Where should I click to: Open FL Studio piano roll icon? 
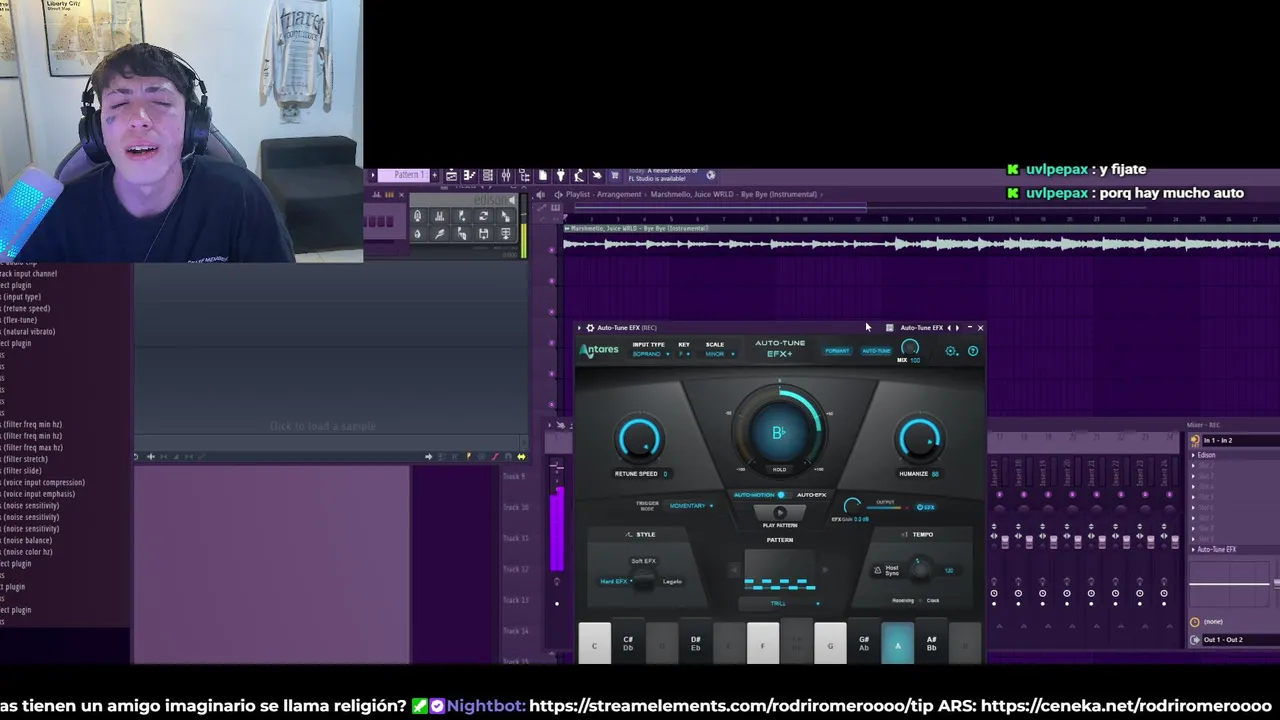(x=469, y=175)
